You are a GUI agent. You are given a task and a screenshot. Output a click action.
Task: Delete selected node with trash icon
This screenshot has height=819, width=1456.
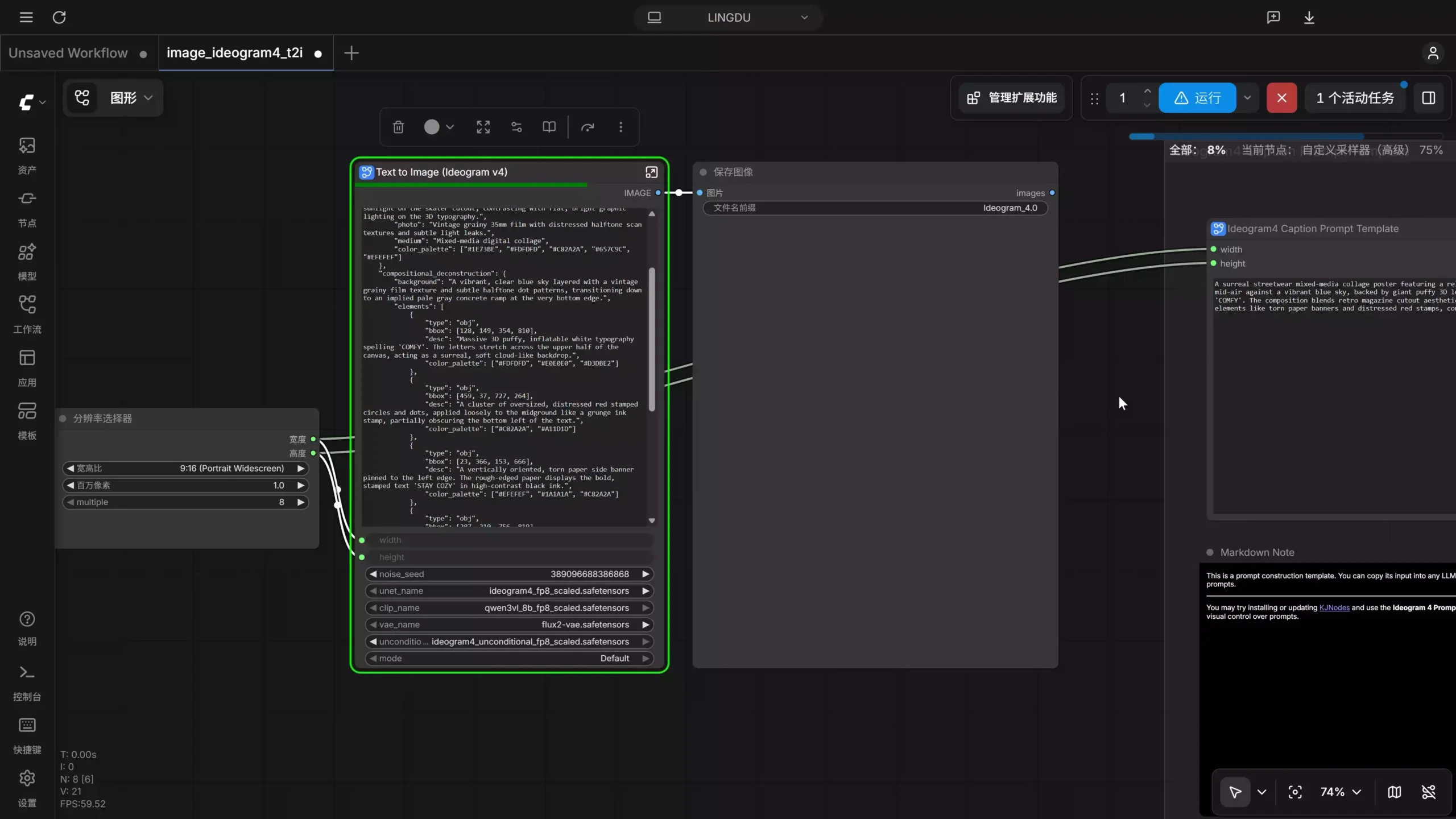[398, 127]
